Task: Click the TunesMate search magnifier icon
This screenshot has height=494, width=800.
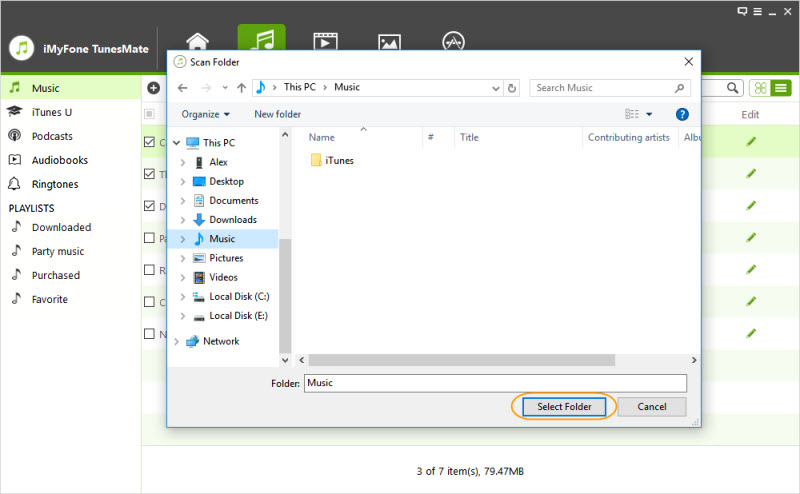Action: coord(732,88)
